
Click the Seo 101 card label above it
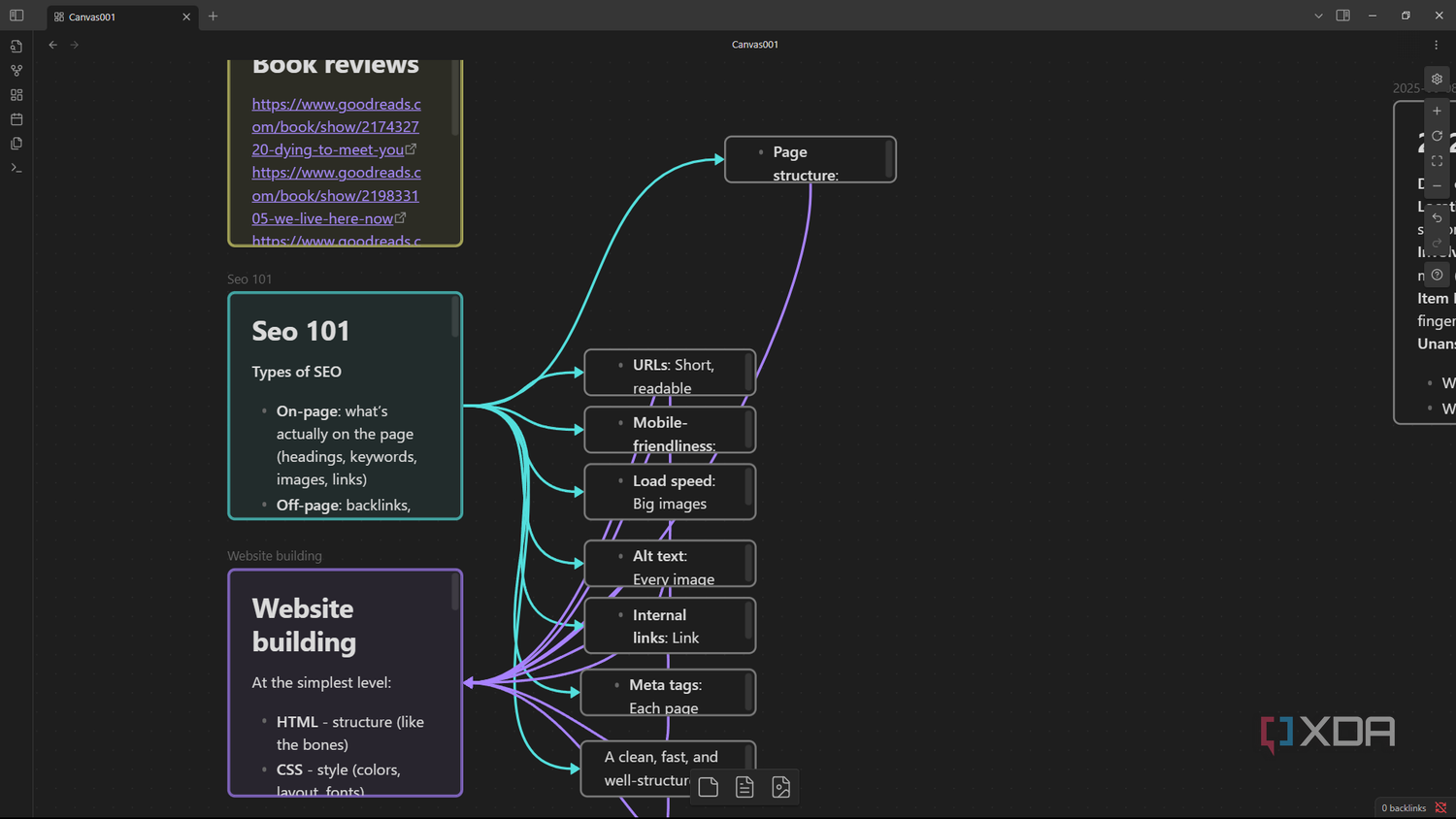tap(249, 279)
